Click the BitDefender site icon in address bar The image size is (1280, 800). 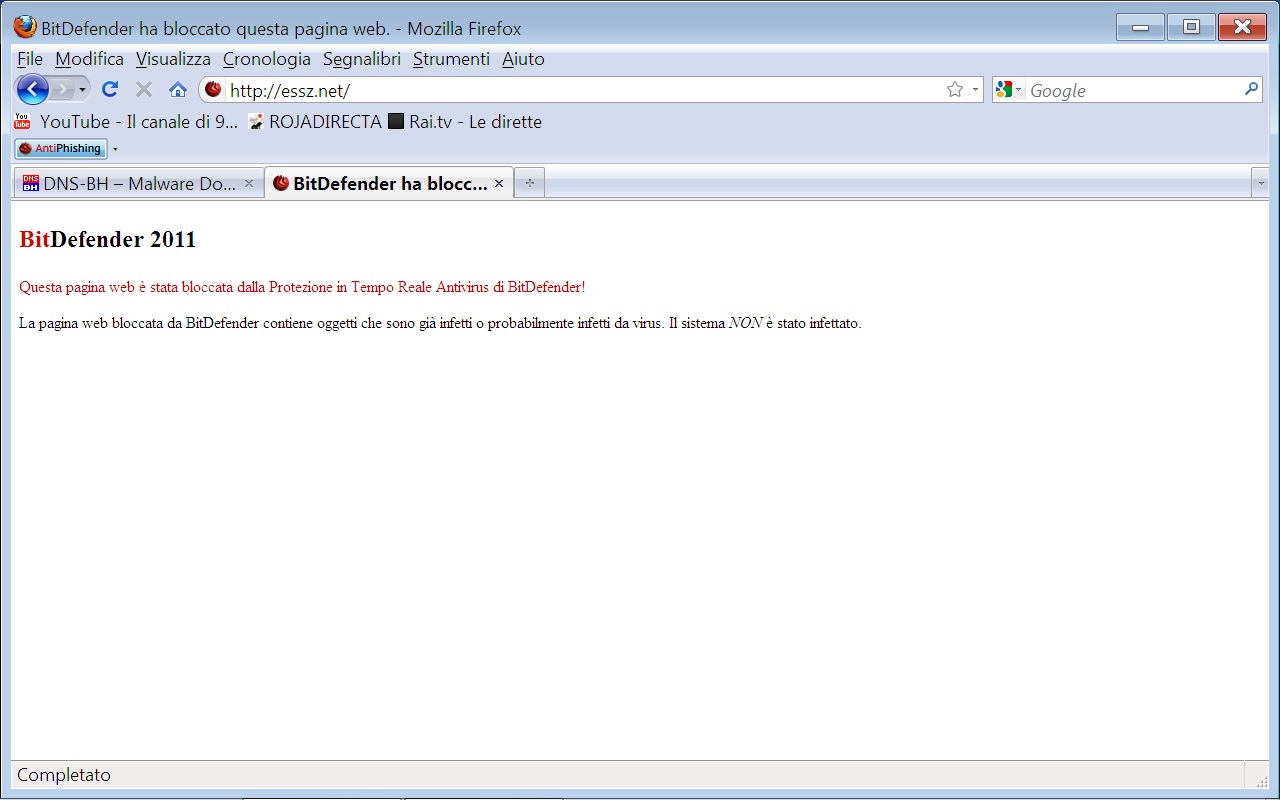pyautogui.click(x=213, y=90)
